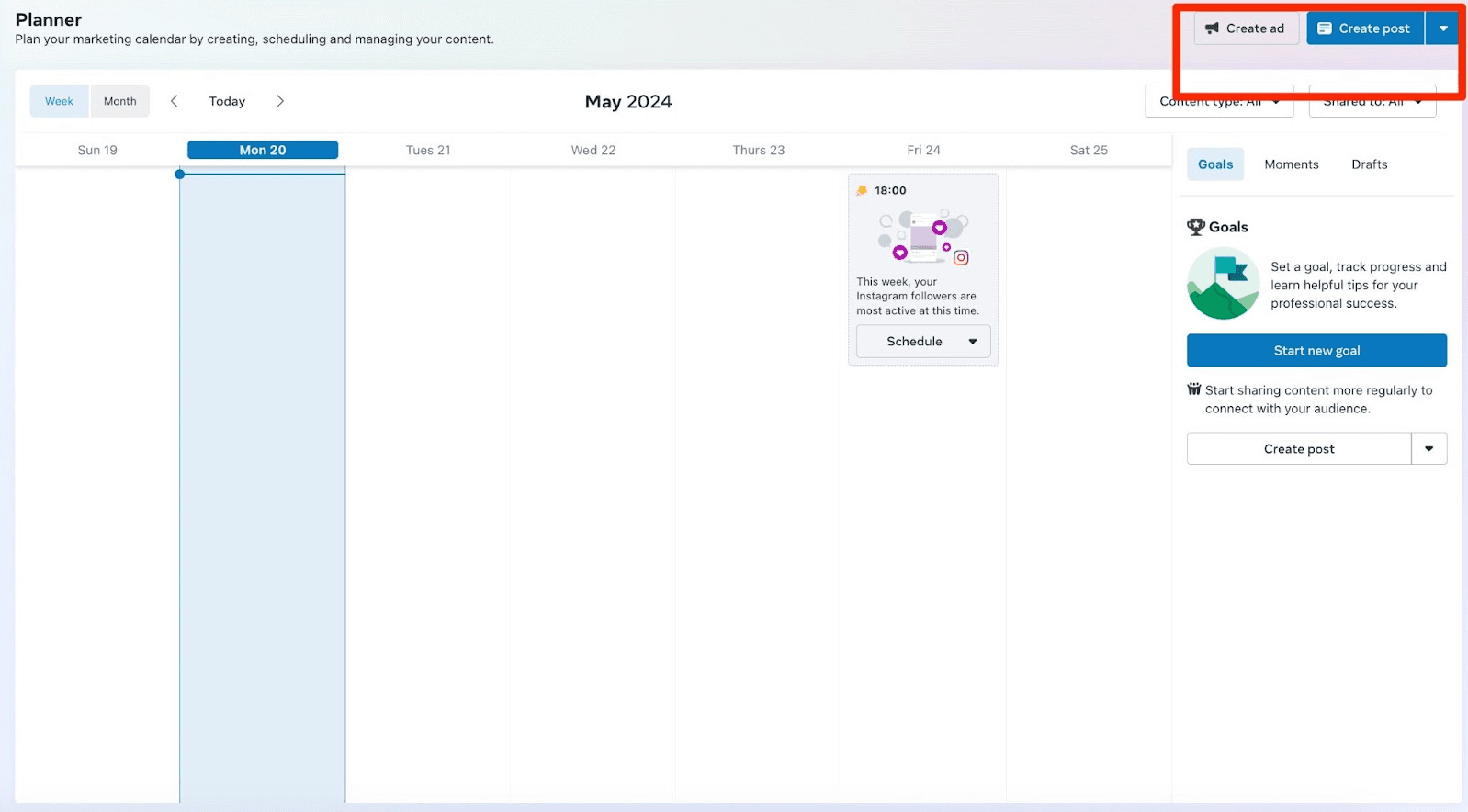1468x812 pixels.
Task: Click Create post in the Goals panel
Action: 1298,449
